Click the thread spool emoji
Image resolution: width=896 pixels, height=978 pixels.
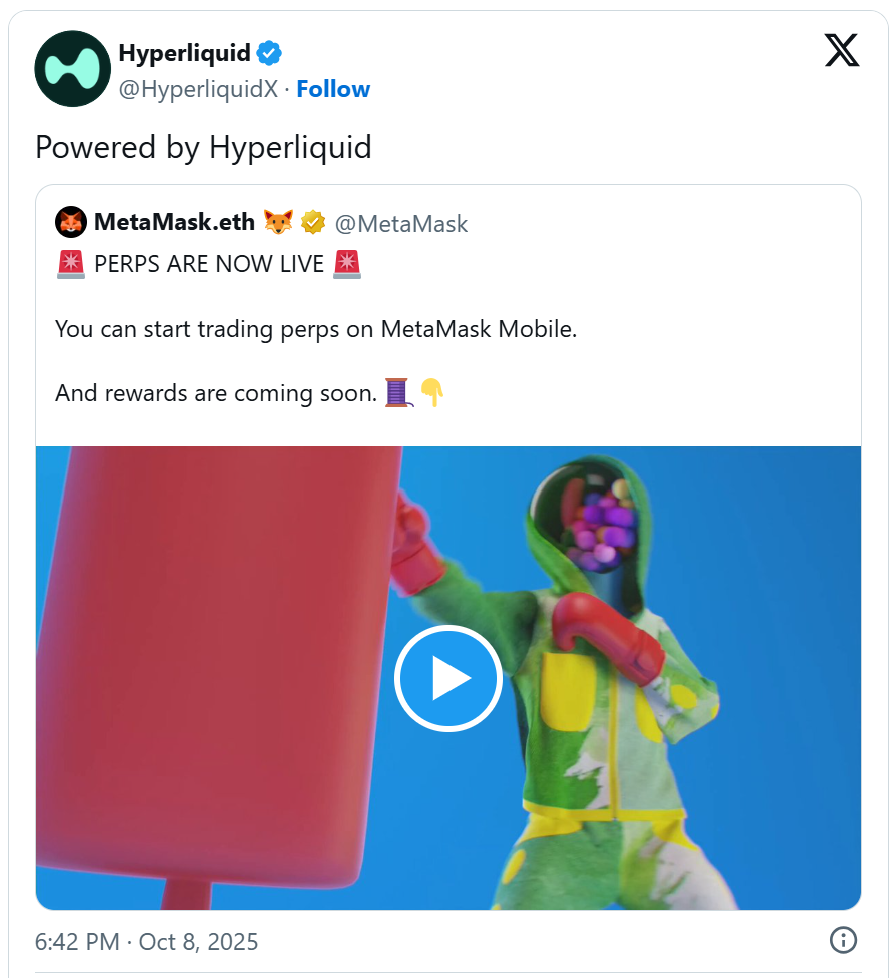397,393
